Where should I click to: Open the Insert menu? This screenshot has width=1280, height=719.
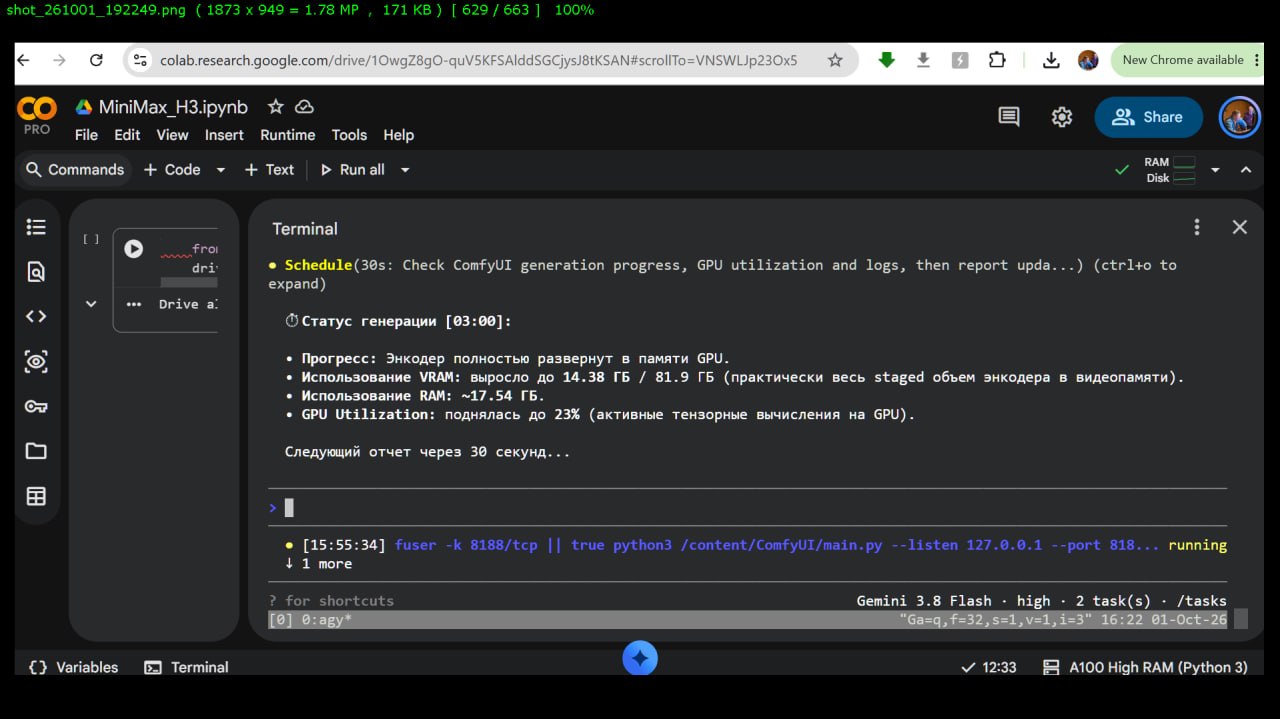click(x=224, y=135)
